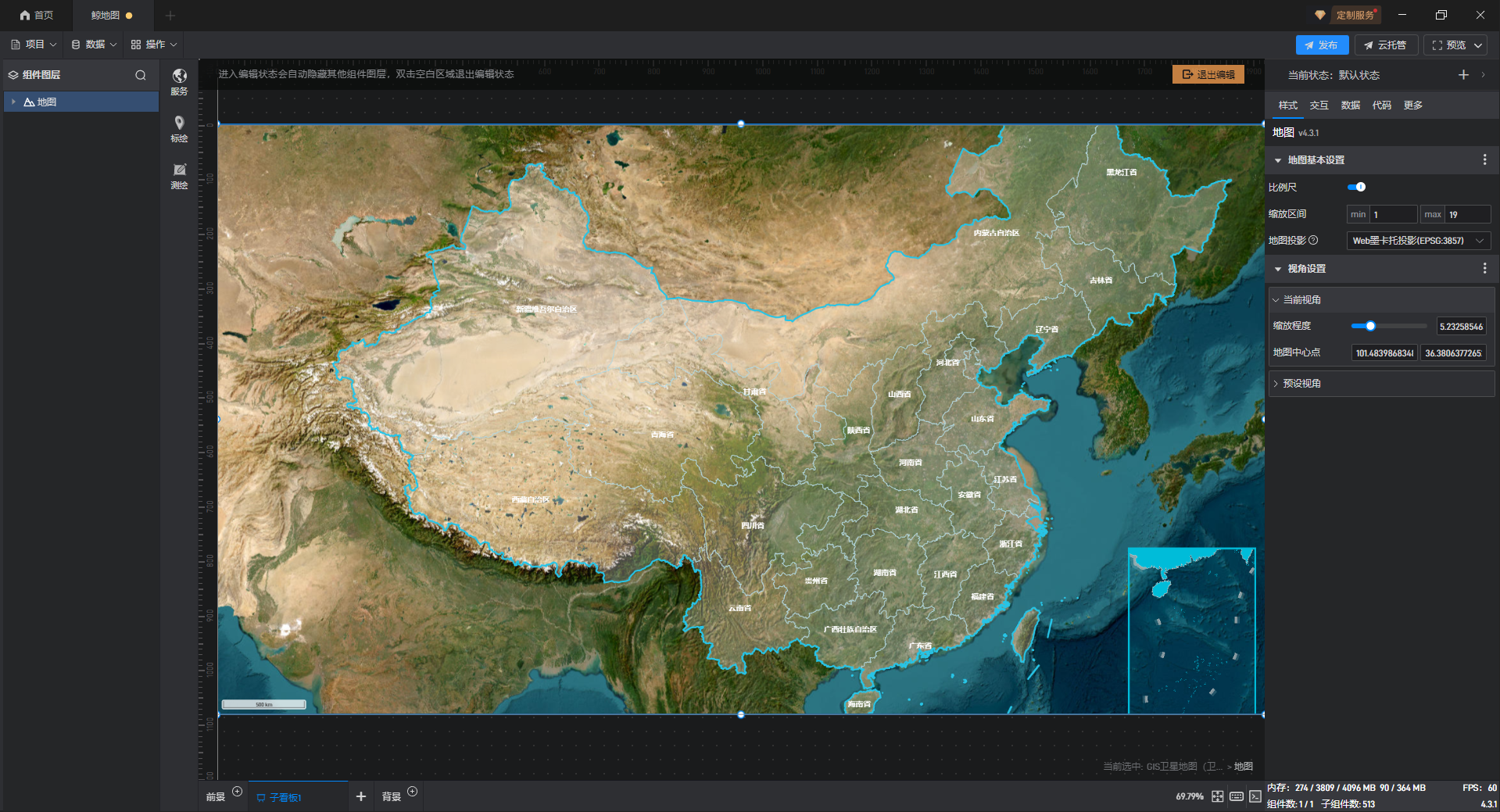Switch to the 数据 tab in properties panel
The image size is (1500, 812).
(x=1350, y=106)
